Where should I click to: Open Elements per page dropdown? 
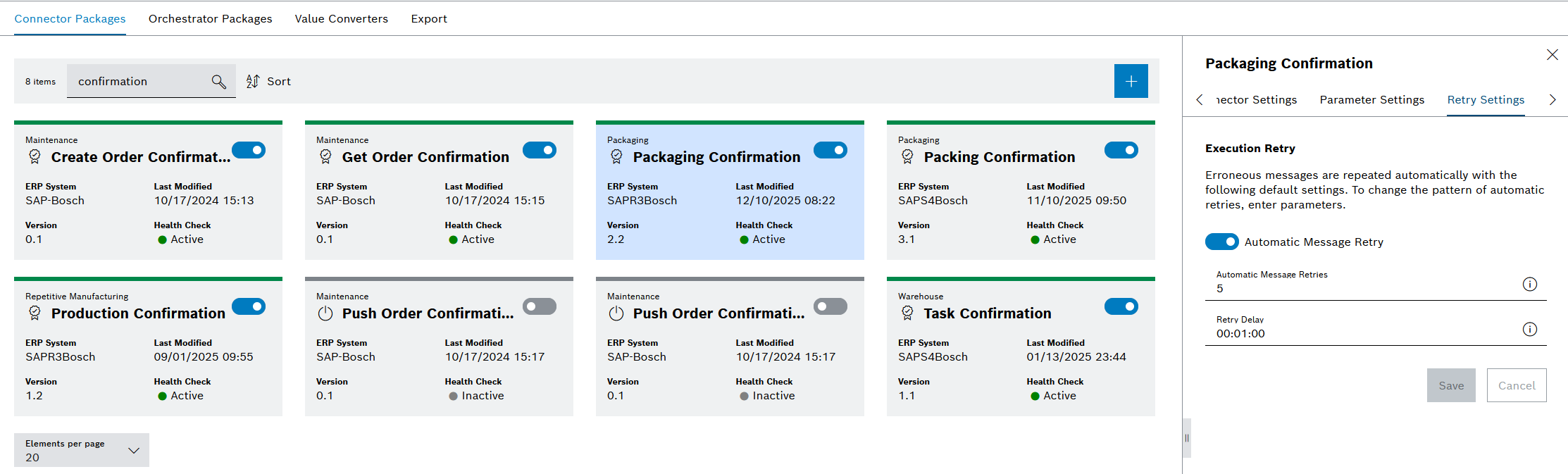82,450
